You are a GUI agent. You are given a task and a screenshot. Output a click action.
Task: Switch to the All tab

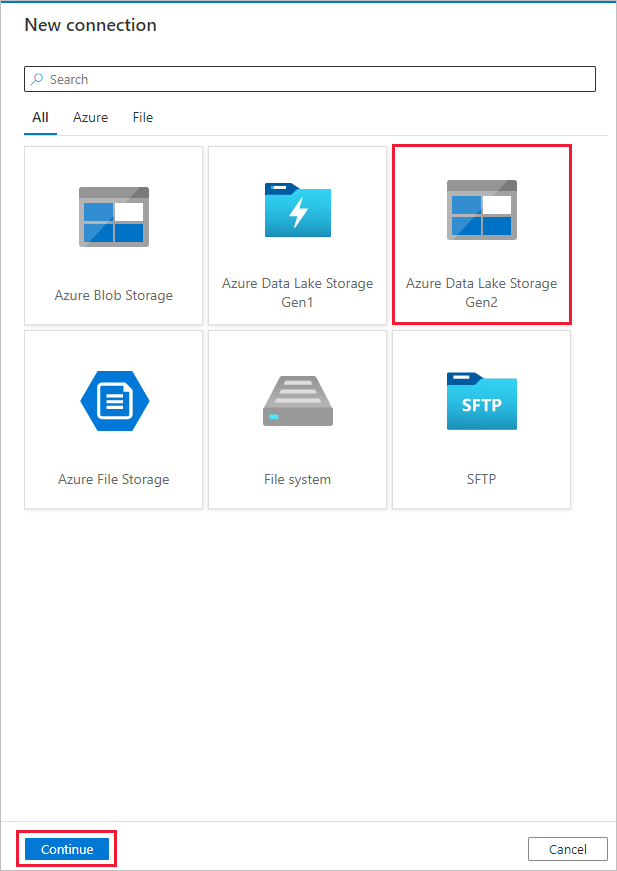(x=41, y=117)
